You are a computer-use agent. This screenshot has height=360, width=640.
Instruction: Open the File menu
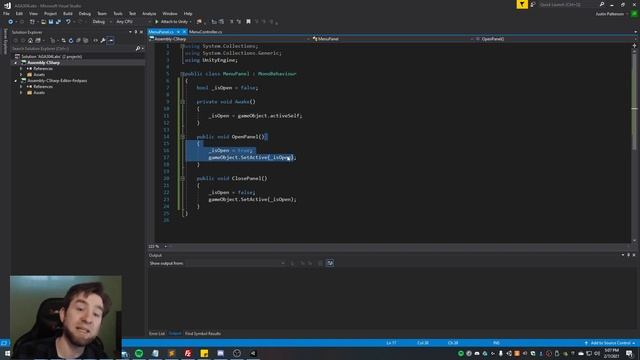point(6,14)
